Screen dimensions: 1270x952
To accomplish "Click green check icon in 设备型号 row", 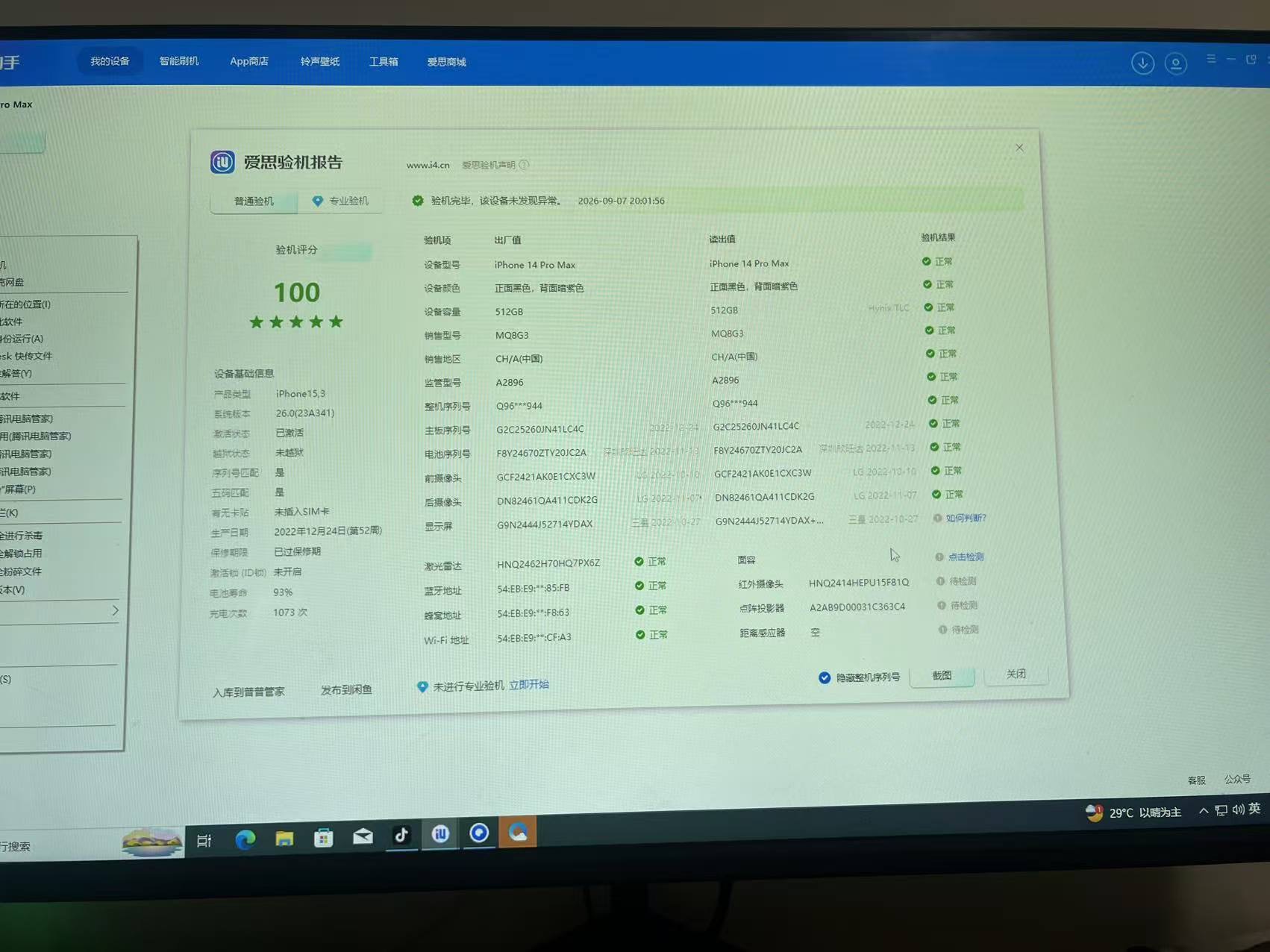I will coord(926,262).
